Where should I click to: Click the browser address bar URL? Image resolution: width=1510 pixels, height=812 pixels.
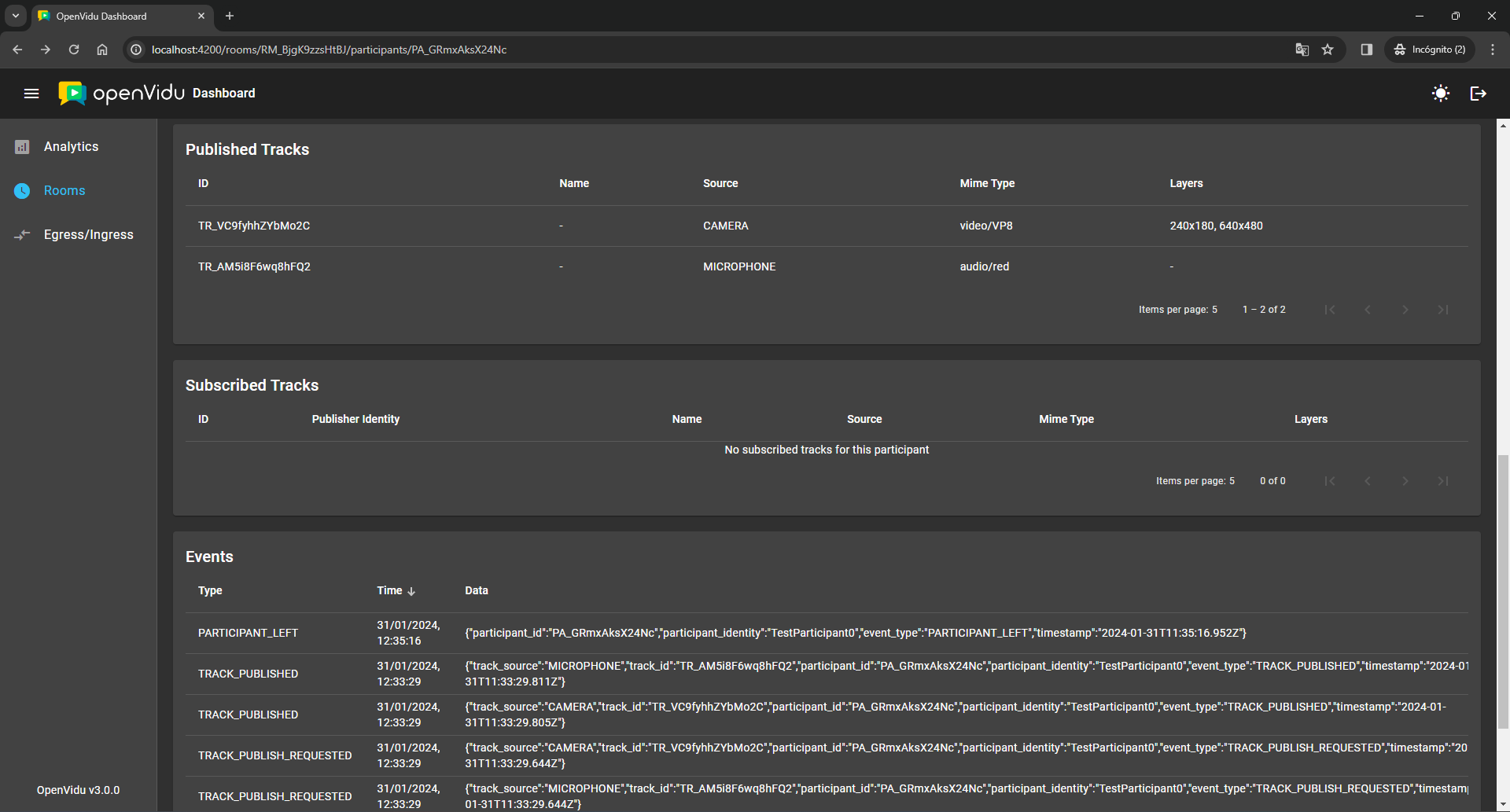pos(329,50)
